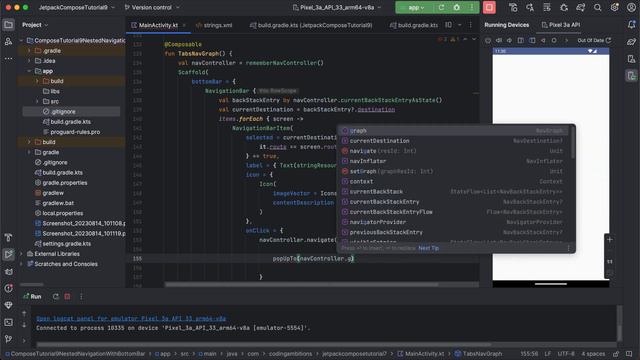Select the Run panel tab
The image size is (640, 360).
pos(33,297)
